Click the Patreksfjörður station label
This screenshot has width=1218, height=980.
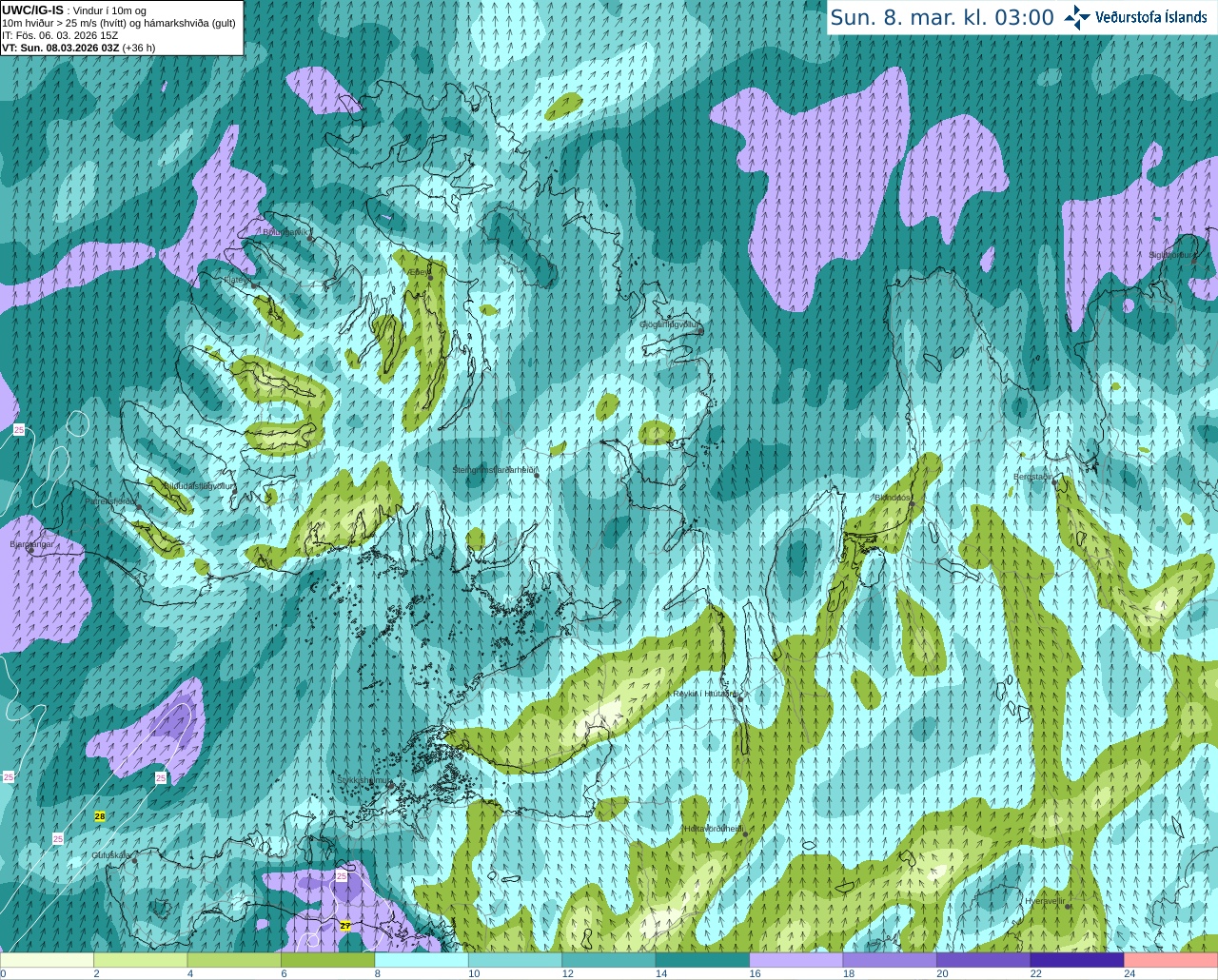pyautogui.click(x=111, y=501)
